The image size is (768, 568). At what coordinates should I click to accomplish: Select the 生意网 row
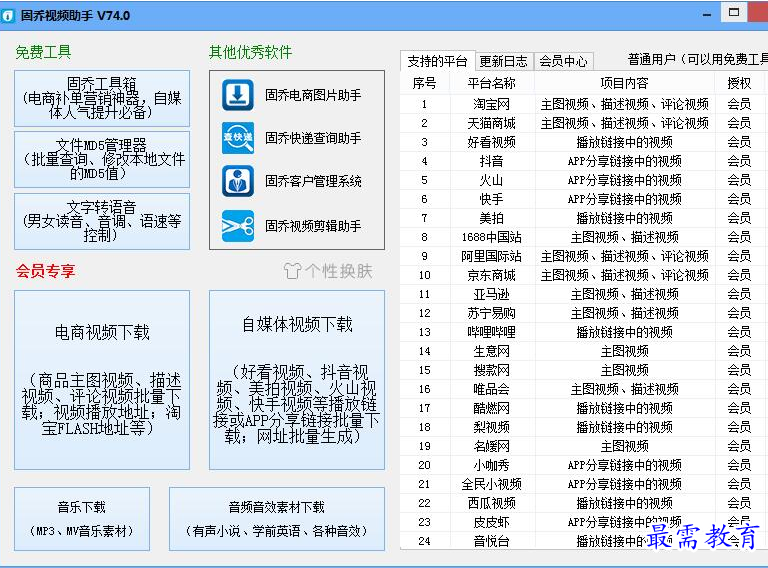click(x=583, y=351)
